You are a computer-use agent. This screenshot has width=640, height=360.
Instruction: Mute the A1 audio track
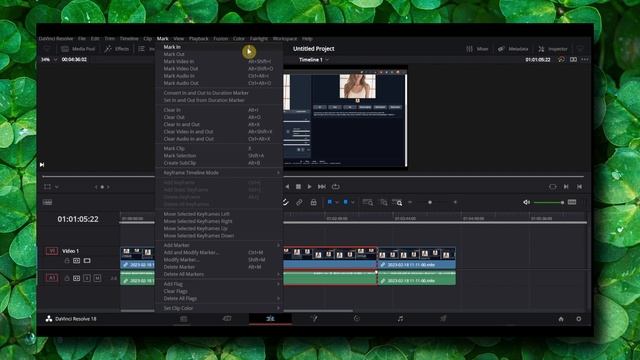[x=97, y=278]
